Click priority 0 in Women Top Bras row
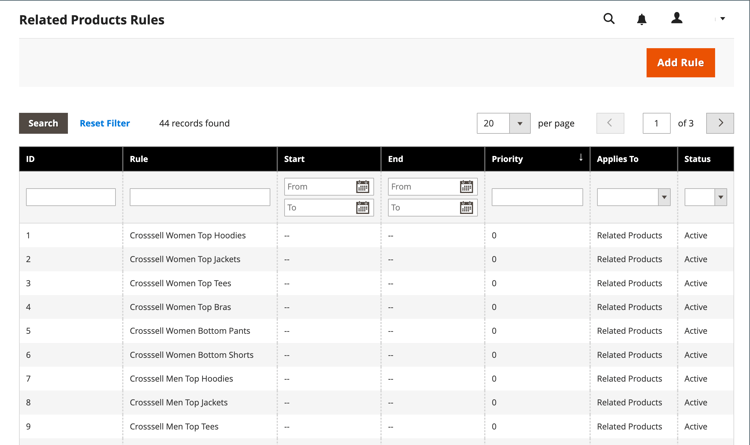This screenshot has height=445, width=750. [x=494, y=307]
